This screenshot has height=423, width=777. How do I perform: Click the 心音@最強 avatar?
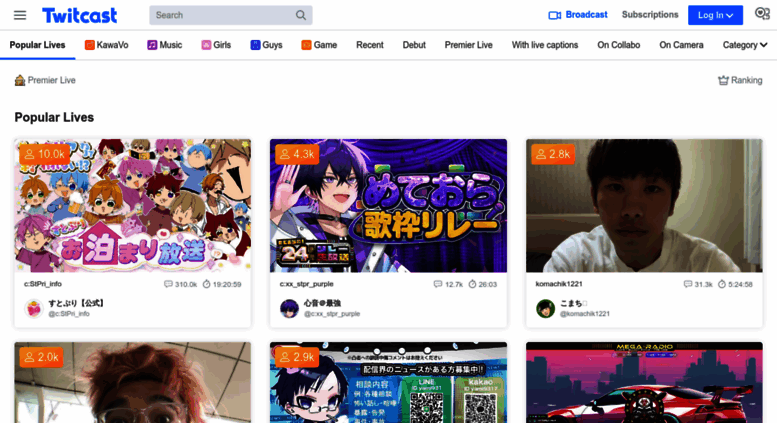[289, 308]
